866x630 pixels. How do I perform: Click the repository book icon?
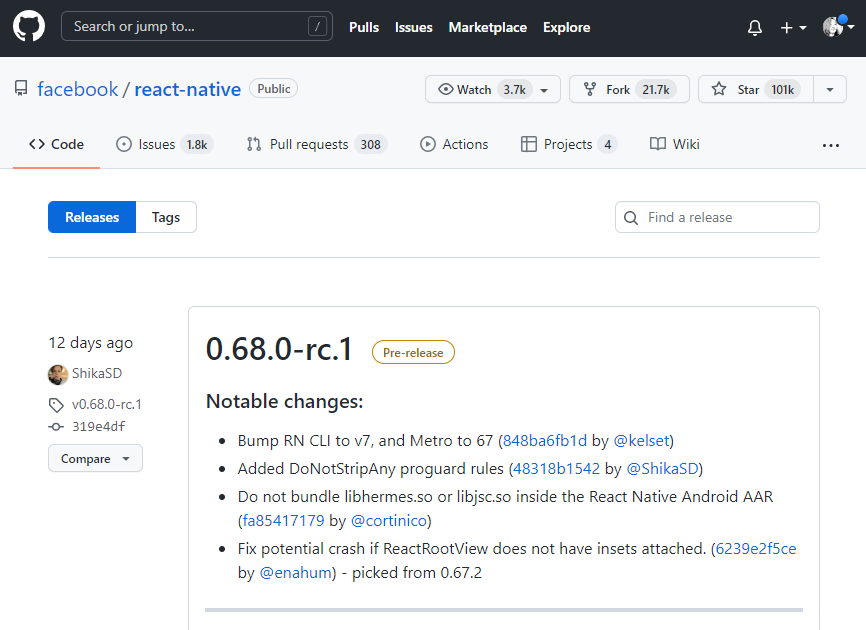(21, 89)
